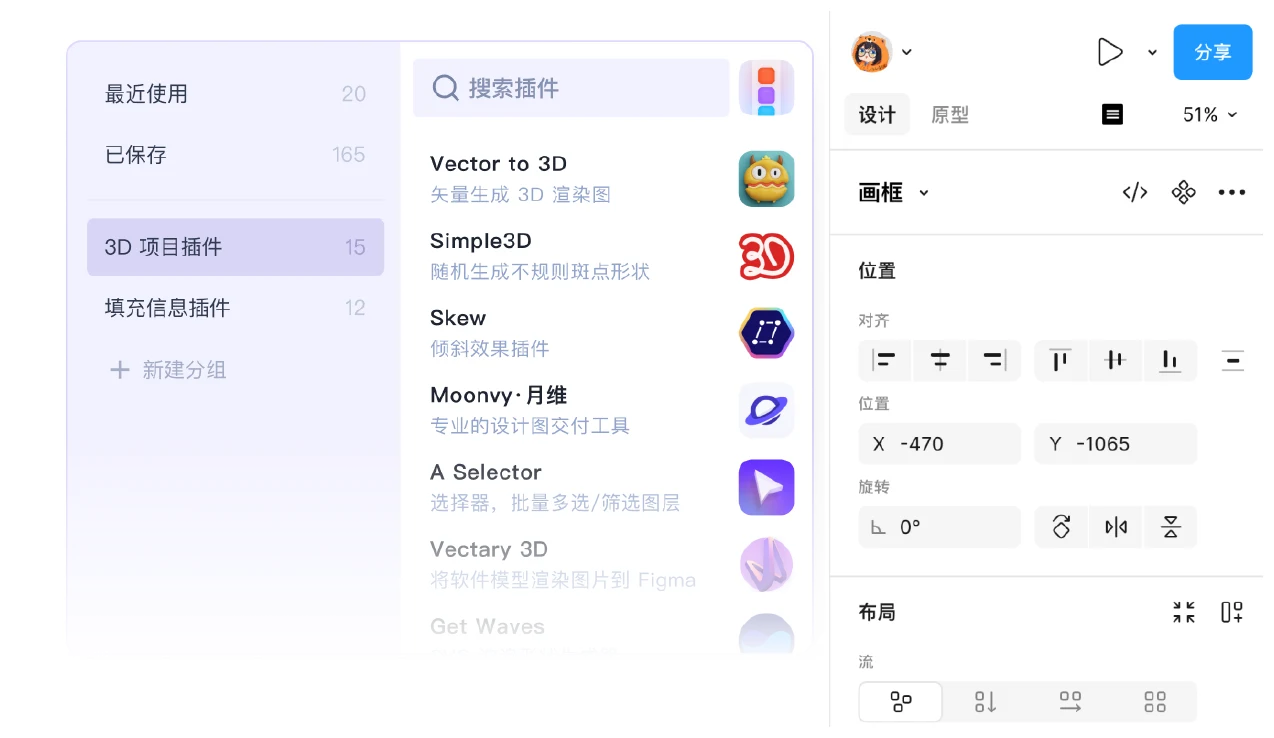Click the 分享 button
The width and height of the screenshot is (1274, 738).
pos(1213,52)
